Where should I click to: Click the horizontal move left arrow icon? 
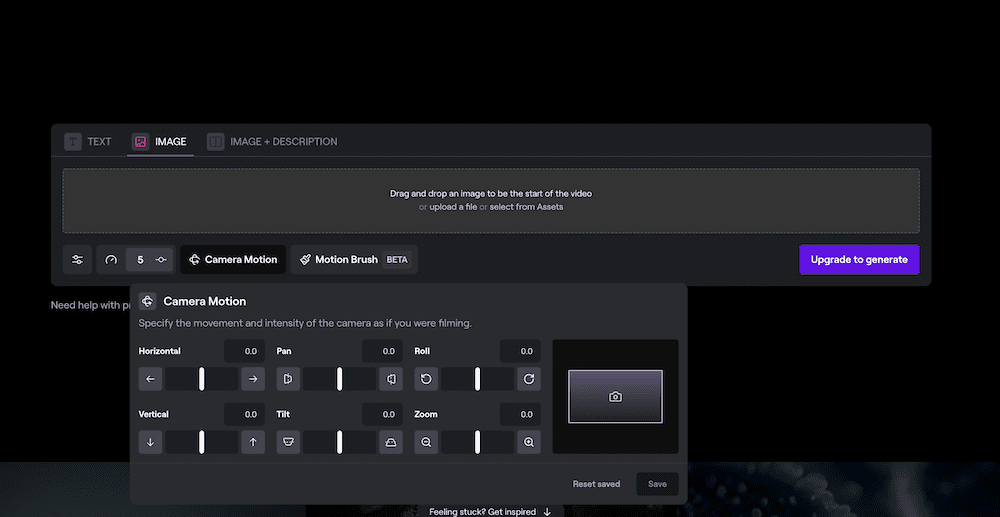coord(150,379)
